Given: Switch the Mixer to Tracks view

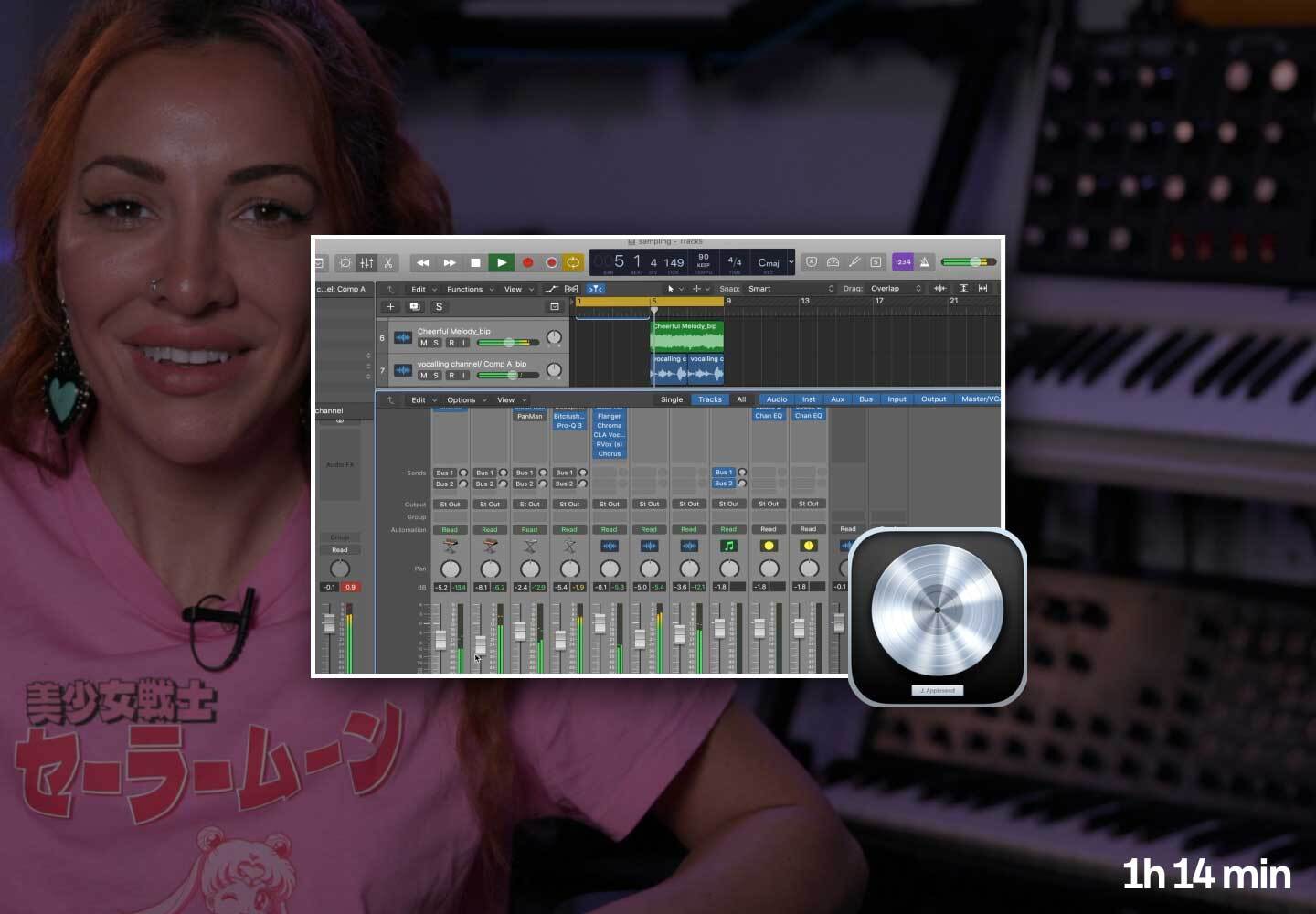Looking at the screenshot, I should (710, 399).
